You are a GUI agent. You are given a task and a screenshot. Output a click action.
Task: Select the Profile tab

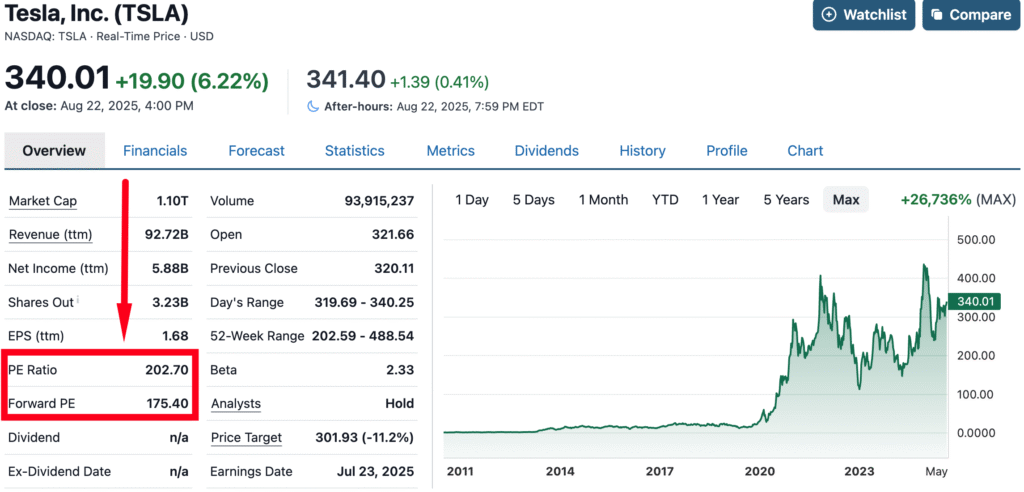(726, 151)
